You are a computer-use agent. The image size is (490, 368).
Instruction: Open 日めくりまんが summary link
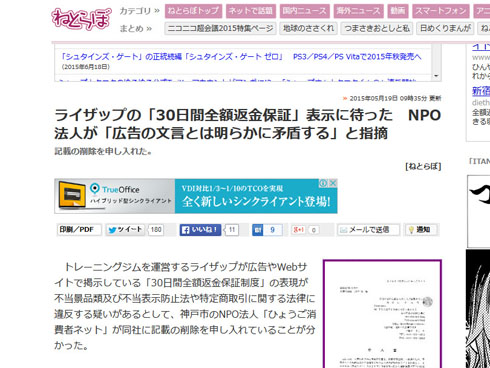click(445, 28)
